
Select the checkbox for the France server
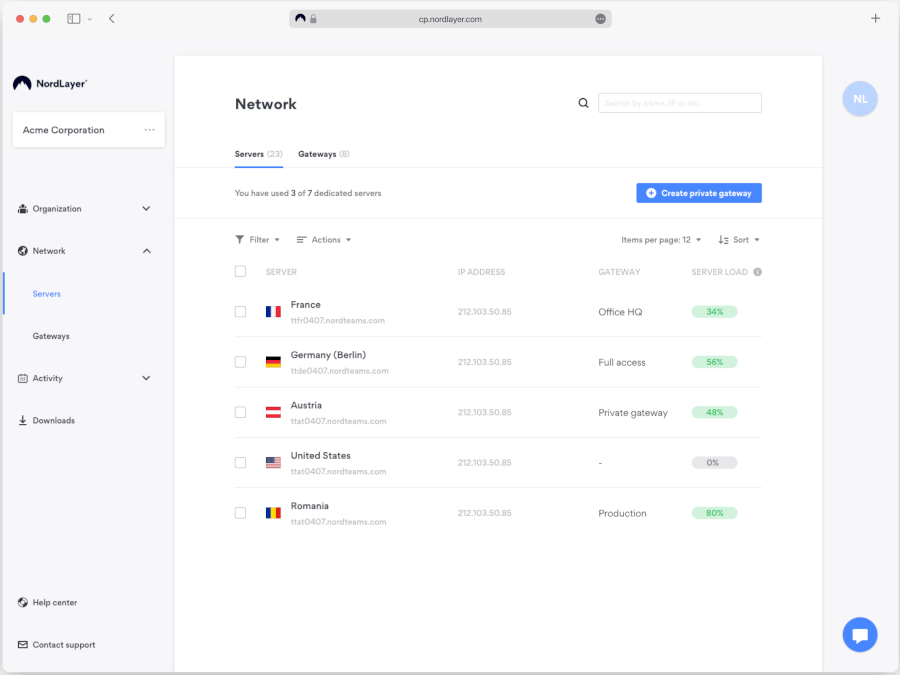tap(240, 311)
